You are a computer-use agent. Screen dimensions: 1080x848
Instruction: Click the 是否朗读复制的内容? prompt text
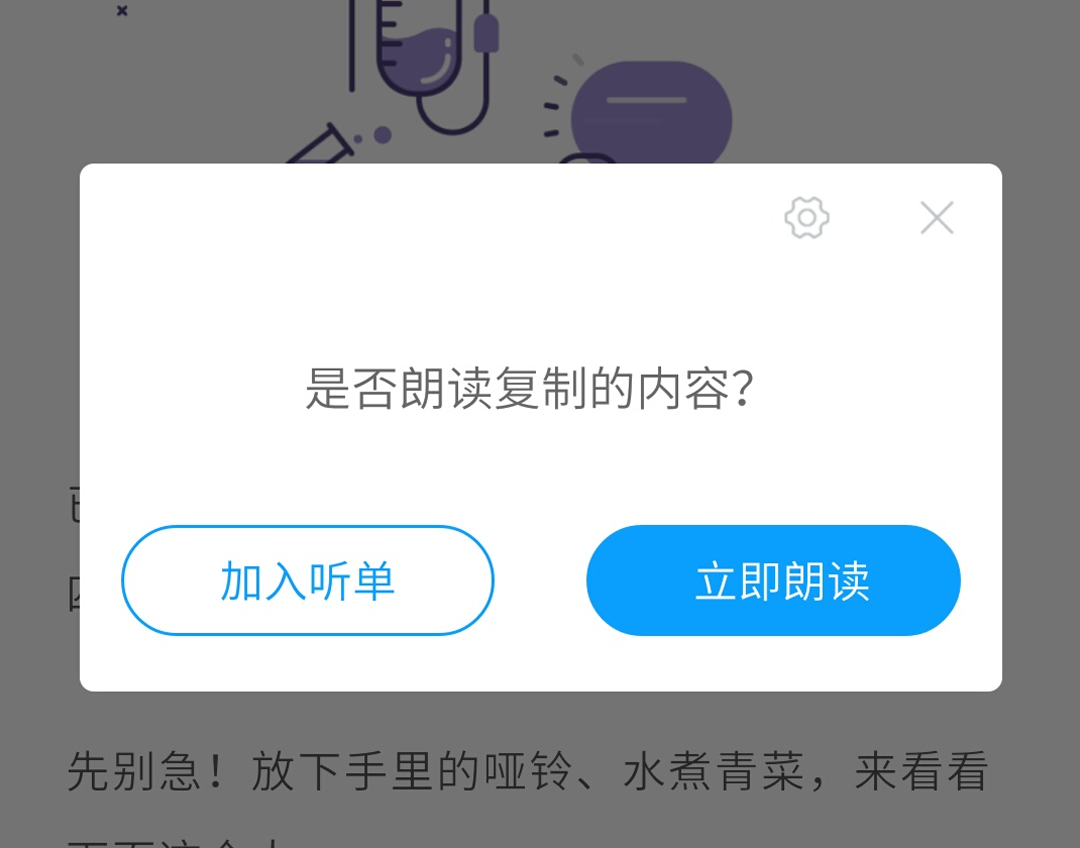click(x=529, y=389)
